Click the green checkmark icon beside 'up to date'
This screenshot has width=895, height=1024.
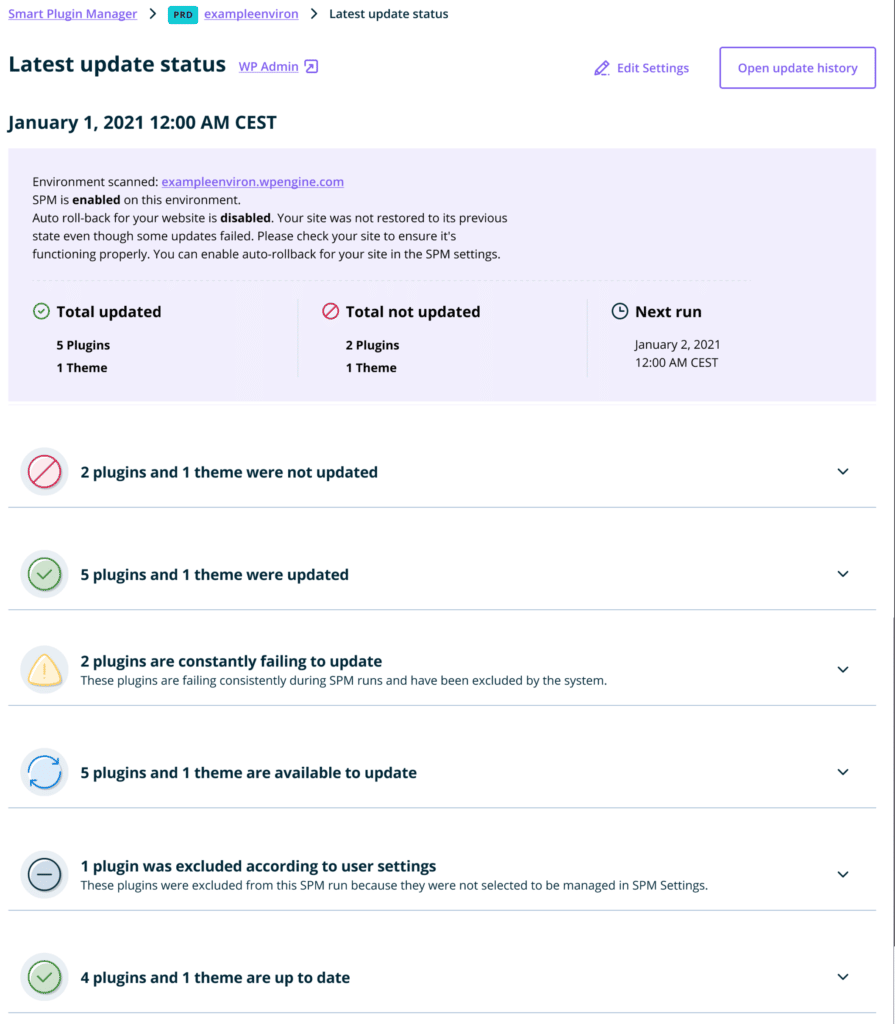coord(44,977)
